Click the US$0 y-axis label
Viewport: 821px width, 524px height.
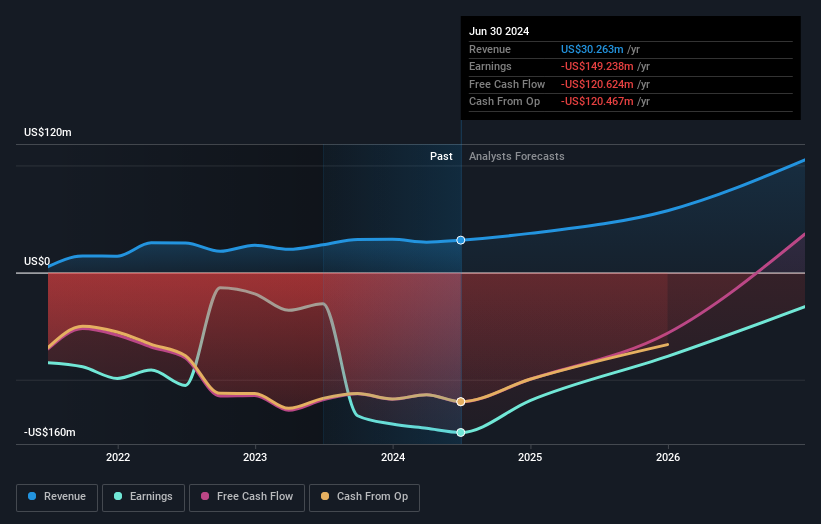coord(37,261)
